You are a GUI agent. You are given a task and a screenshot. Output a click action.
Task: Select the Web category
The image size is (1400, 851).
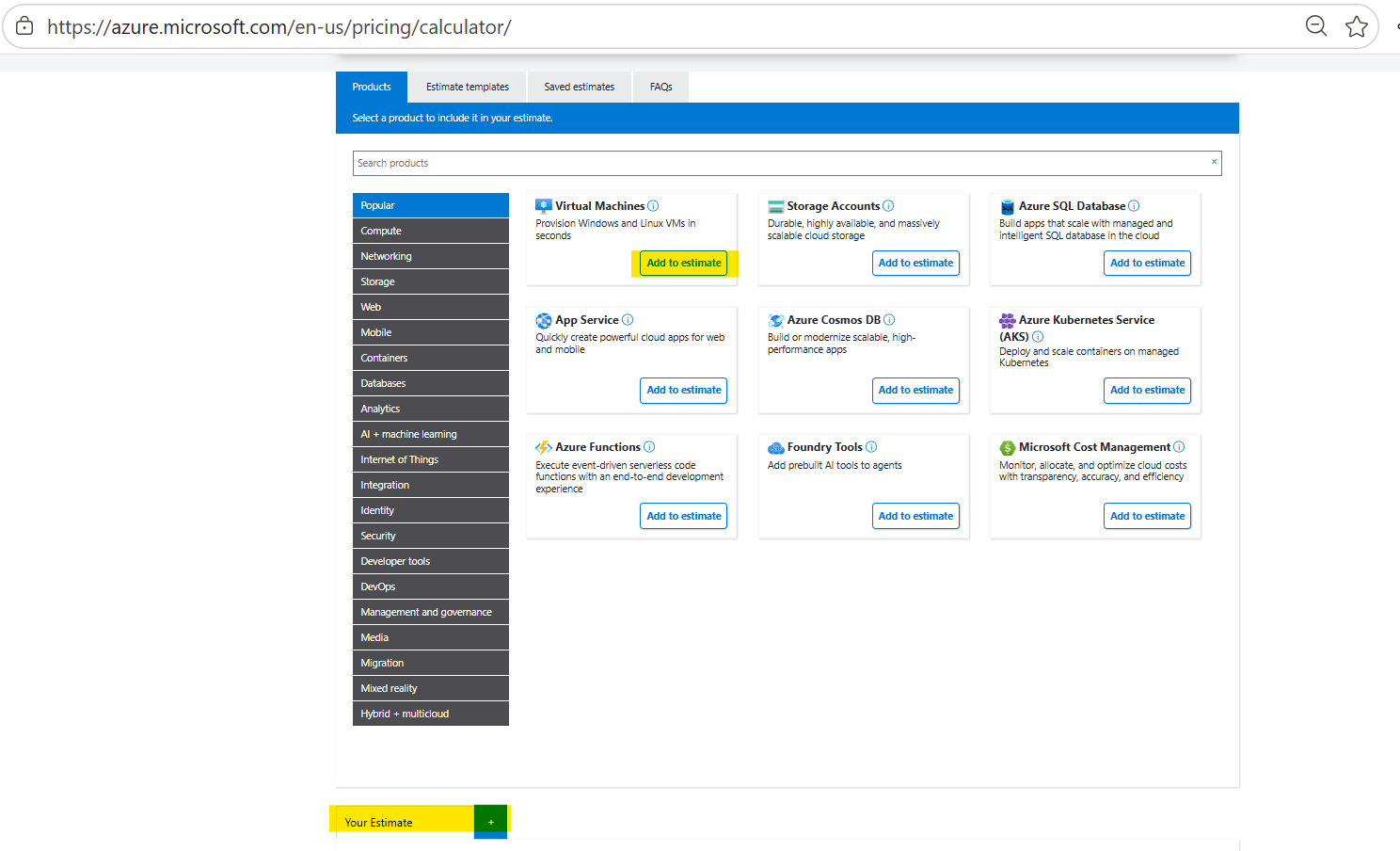coord(431,307)
